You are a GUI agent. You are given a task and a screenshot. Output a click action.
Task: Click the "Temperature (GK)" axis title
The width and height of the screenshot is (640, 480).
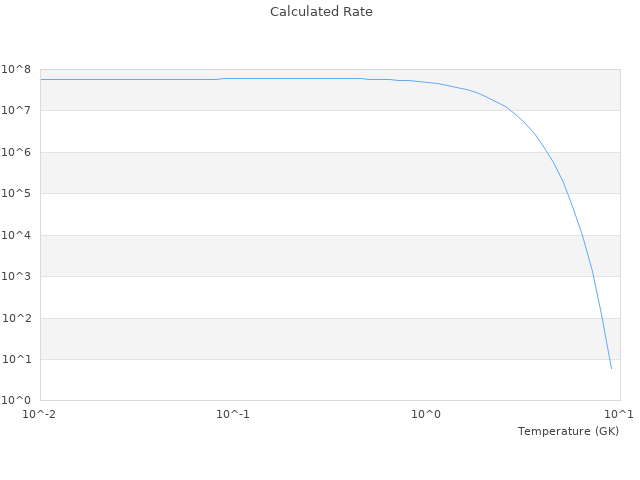click(x=568, y=431)
